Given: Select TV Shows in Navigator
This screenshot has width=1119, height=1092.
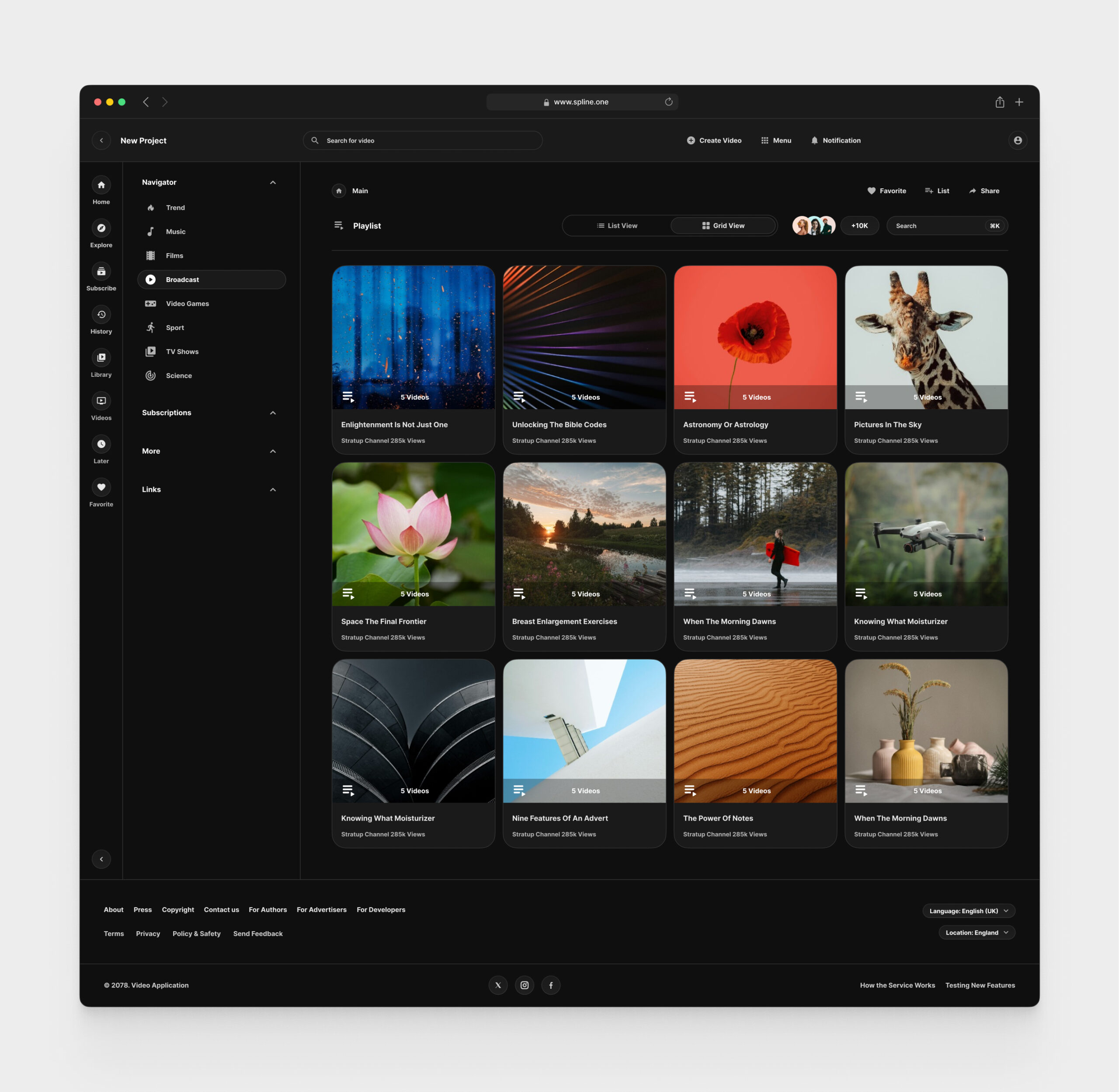Looking at the screenshot, I should pyautogui.click(x=212, y=351).
